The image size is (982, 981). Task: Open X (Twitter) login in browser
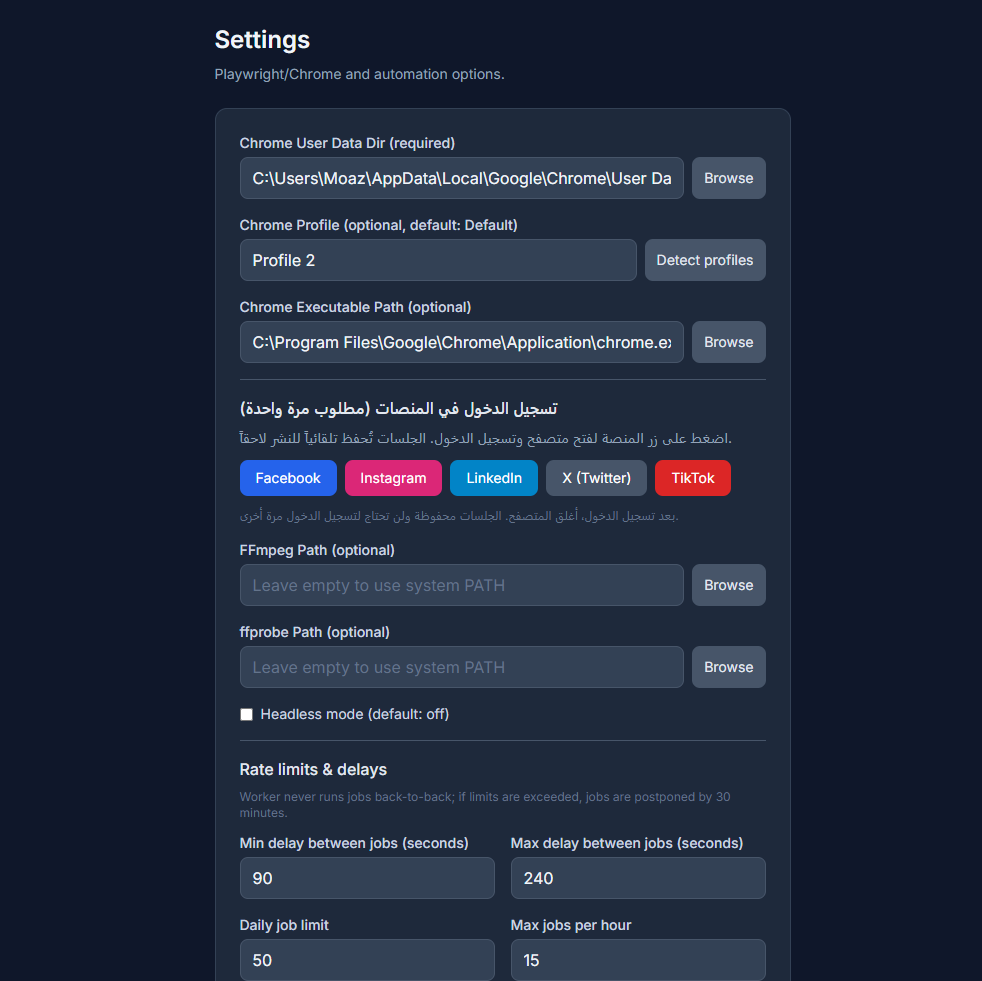click(x=596, y=478)
